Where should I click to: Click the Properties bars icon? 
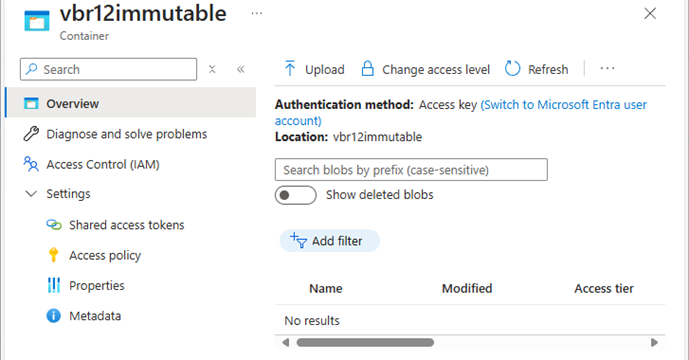point(54,285)
